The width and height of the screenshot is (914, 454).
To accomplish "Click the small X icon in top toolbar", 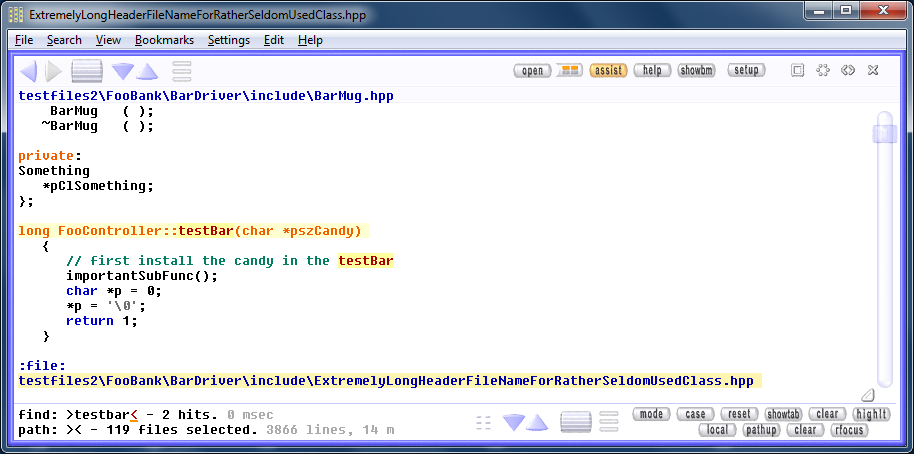I will coord(873,70).
